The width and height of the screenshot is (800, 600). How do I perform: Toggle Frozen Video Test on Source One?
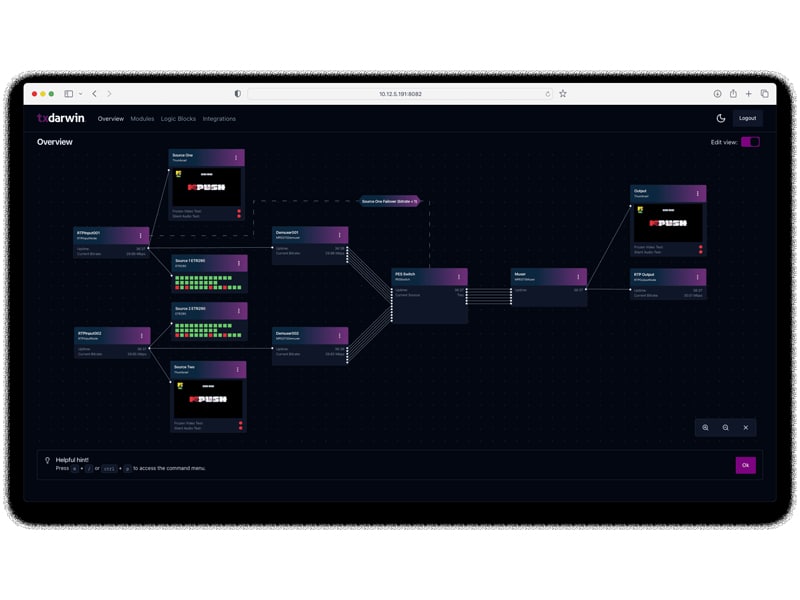point(240,210)
